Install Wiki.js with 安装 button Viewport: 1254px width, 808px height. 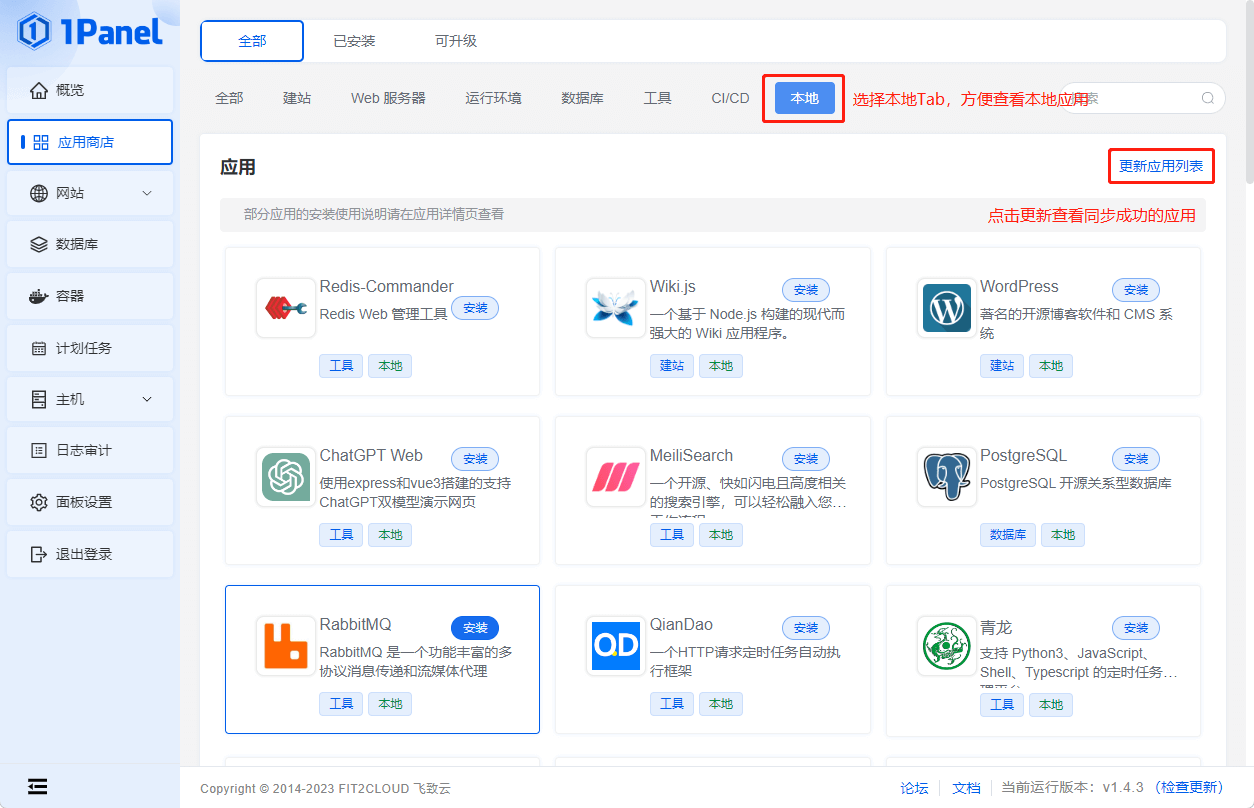(806, 290)
